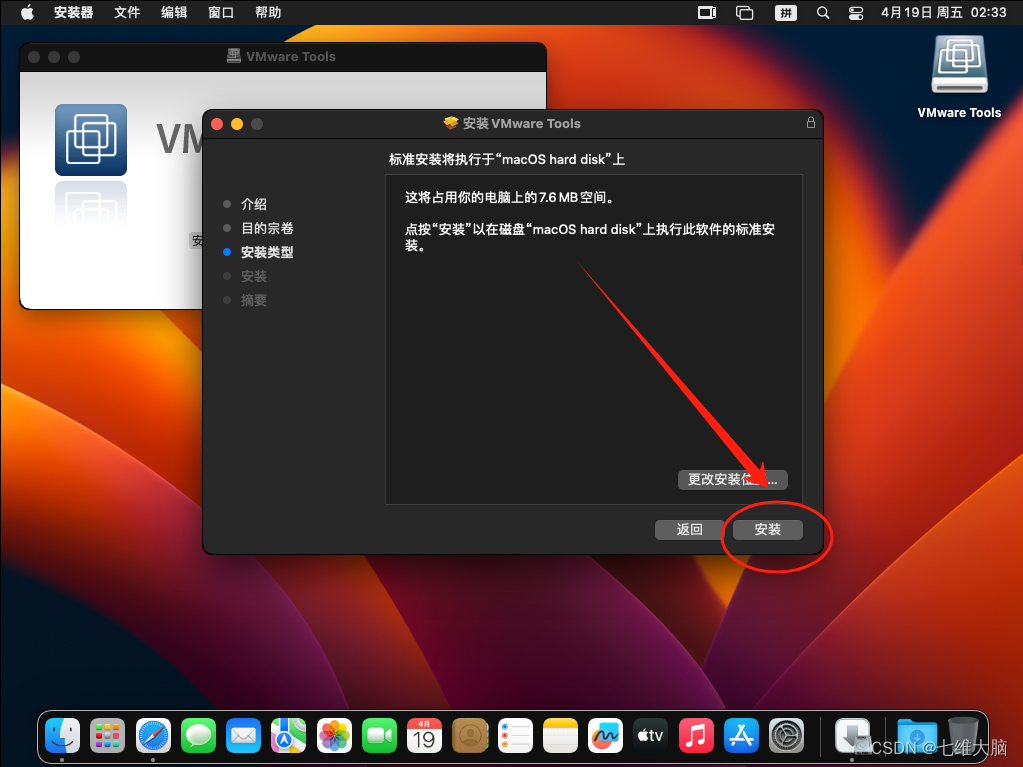Open the Installer icon in the Dock

(x=852, y=736)
